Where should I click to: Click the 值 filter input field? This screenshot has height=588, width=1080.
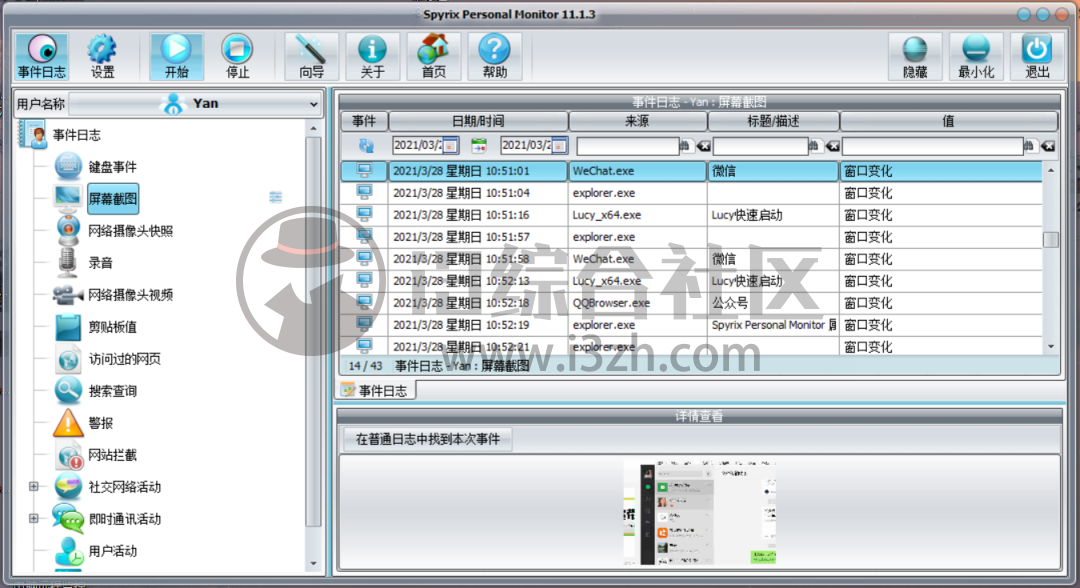coord(933,145)
